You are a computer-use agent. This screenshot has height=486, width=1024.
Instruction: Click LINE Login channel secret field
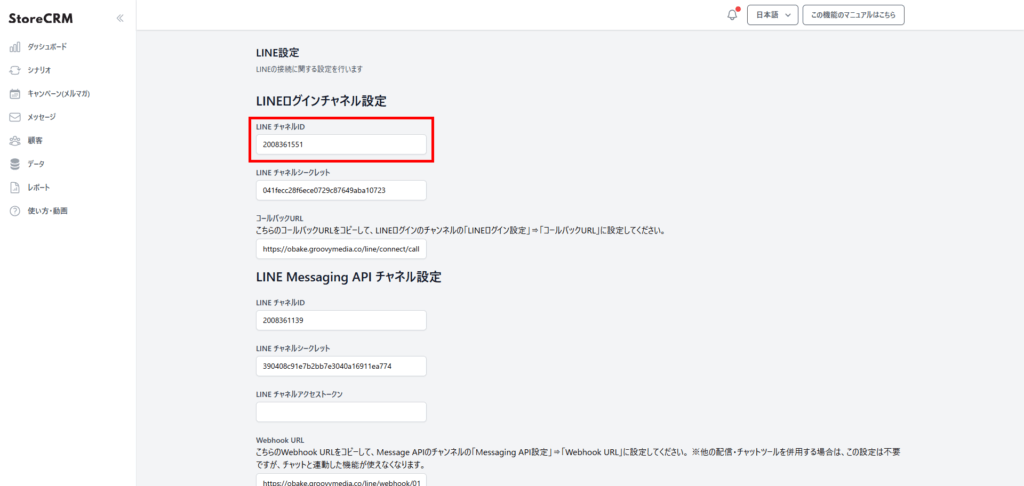pyautogui.click(x=341, y=190)
